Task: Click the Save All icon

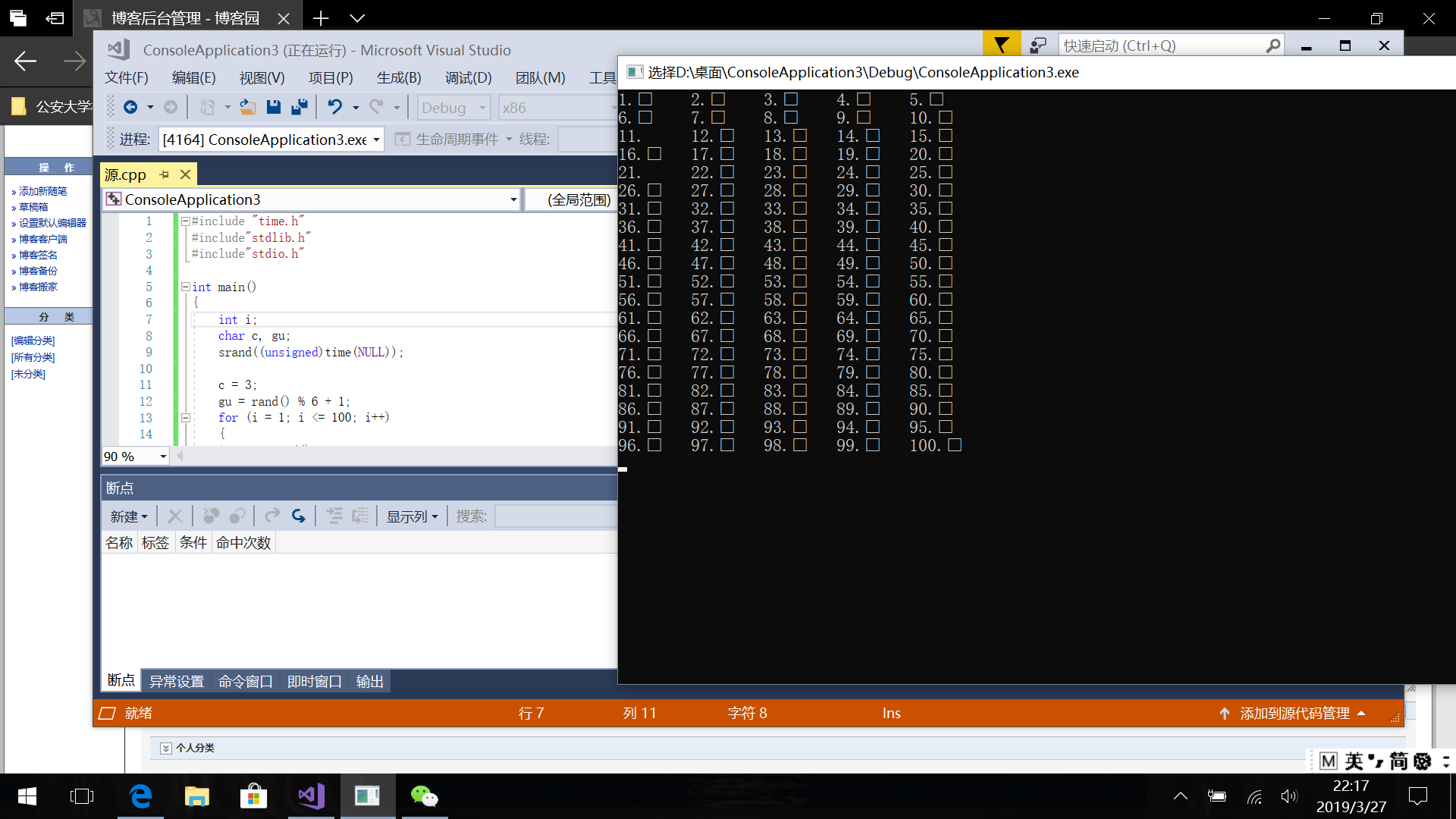Action: coord(300,108)
